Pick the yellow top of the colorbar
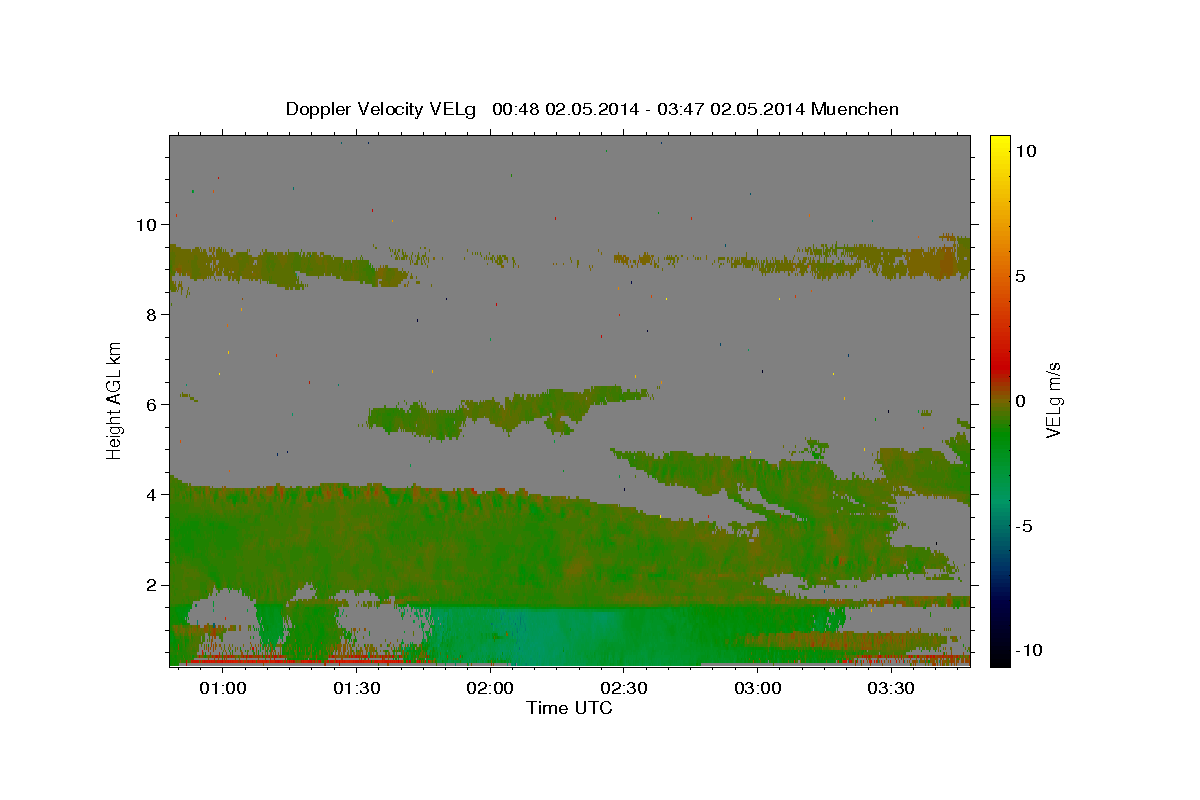This screenshot has width=1200, height=800. tap(999, 142)
